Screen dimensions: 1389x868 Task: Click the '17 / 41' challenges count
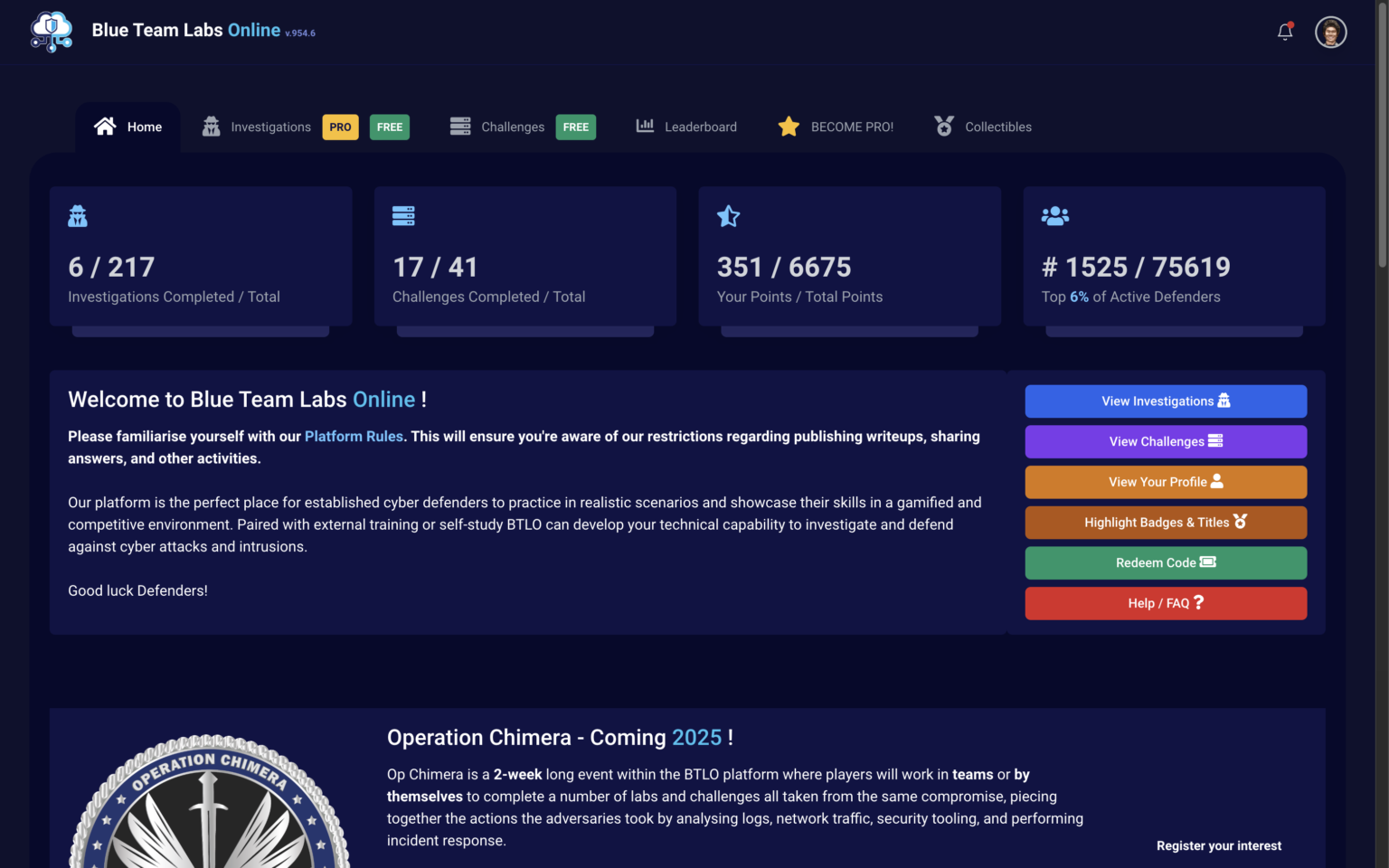(435, 268)
